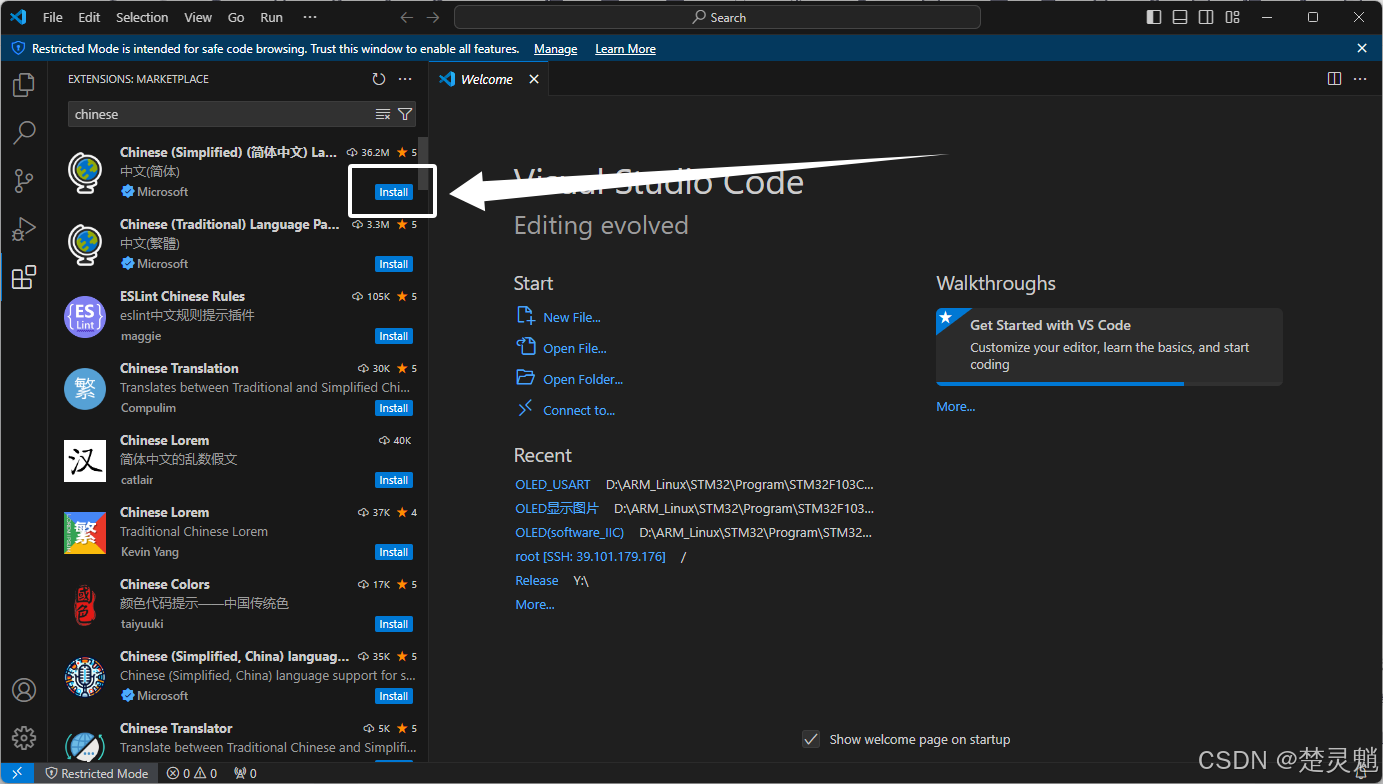The width and height of the screenshot is (1383, 784).
Task: Click Open File... on Welcome page
Action: (x=575, y=348)
